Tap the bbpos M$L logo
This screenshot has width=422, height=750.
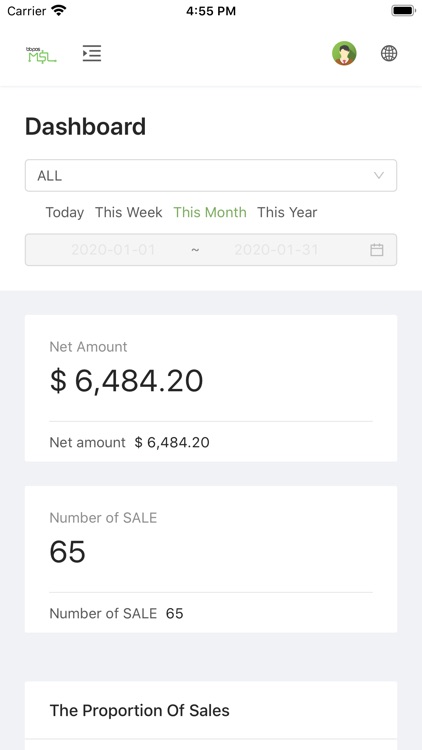41,55
